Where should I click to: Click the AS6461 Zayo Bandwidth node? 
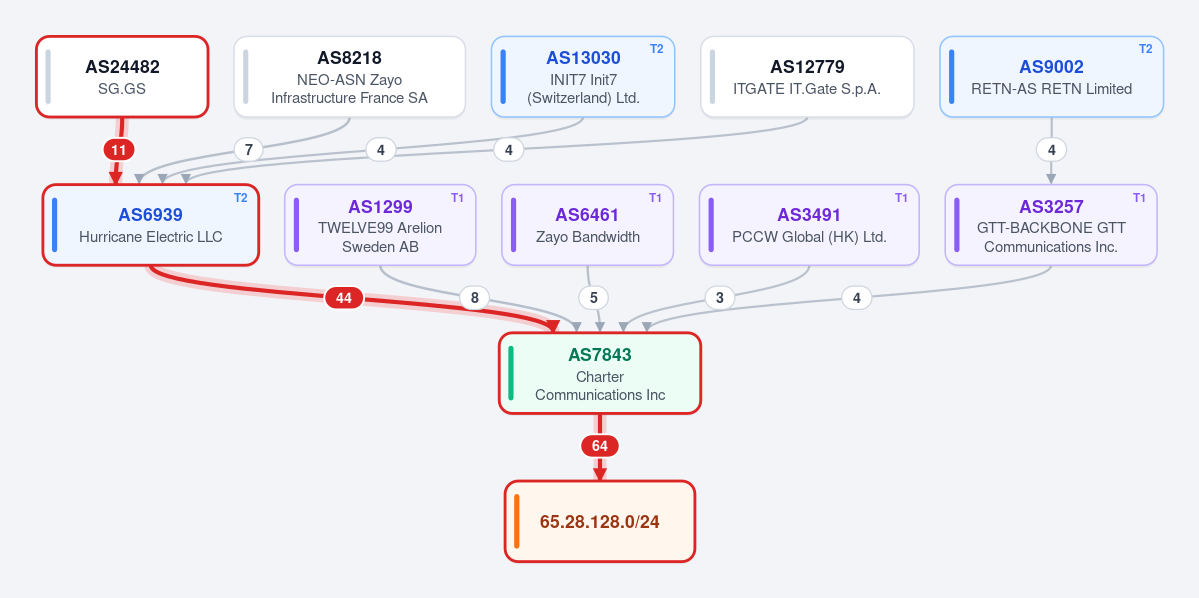[587, 225]
